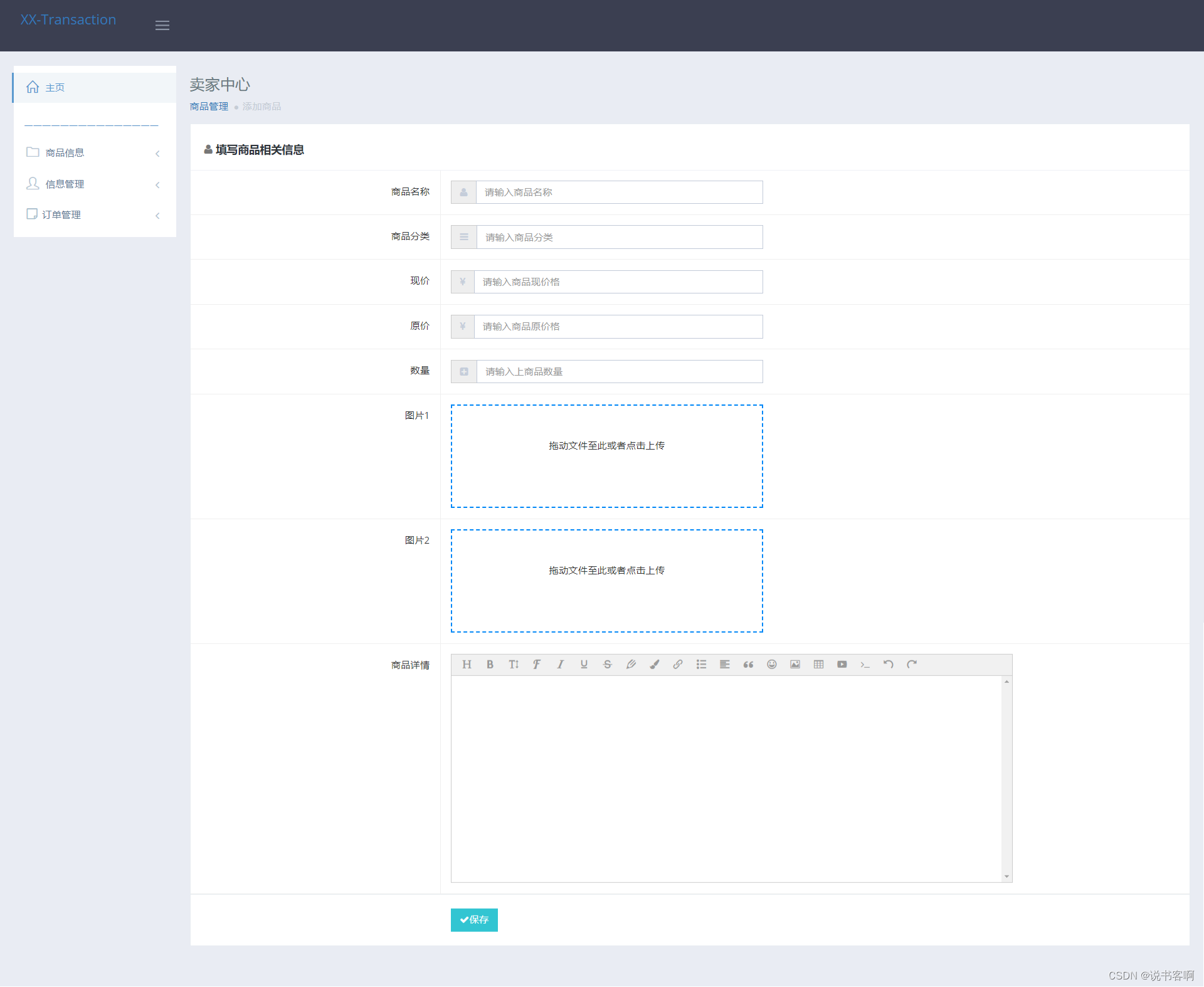
Task: Click inside the 商品详情 editor area
Action: click(x=726, y=779)
